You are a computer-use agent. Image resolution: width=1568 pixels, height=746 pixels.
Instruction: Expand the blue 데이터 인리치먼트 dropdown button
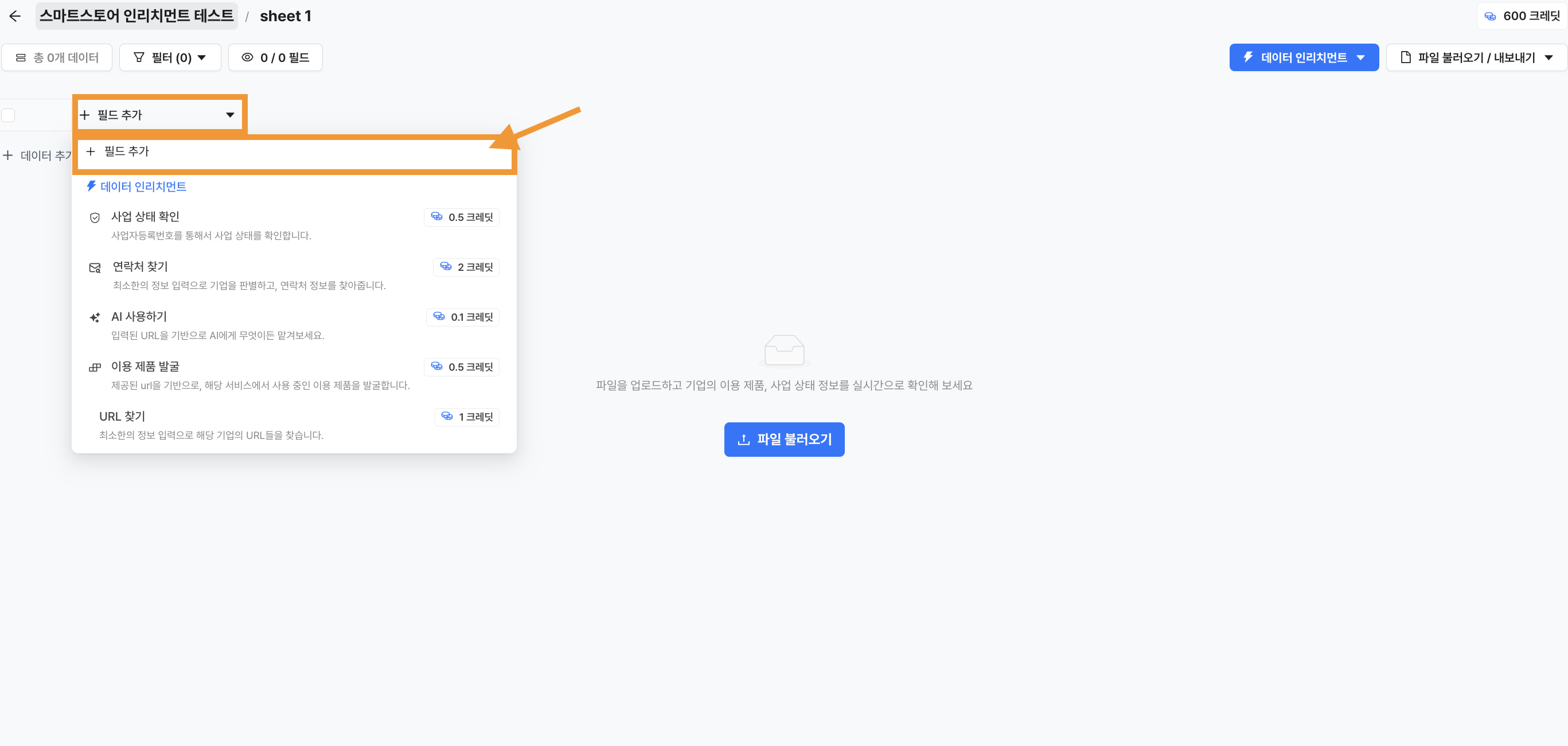click(1303, 57)
